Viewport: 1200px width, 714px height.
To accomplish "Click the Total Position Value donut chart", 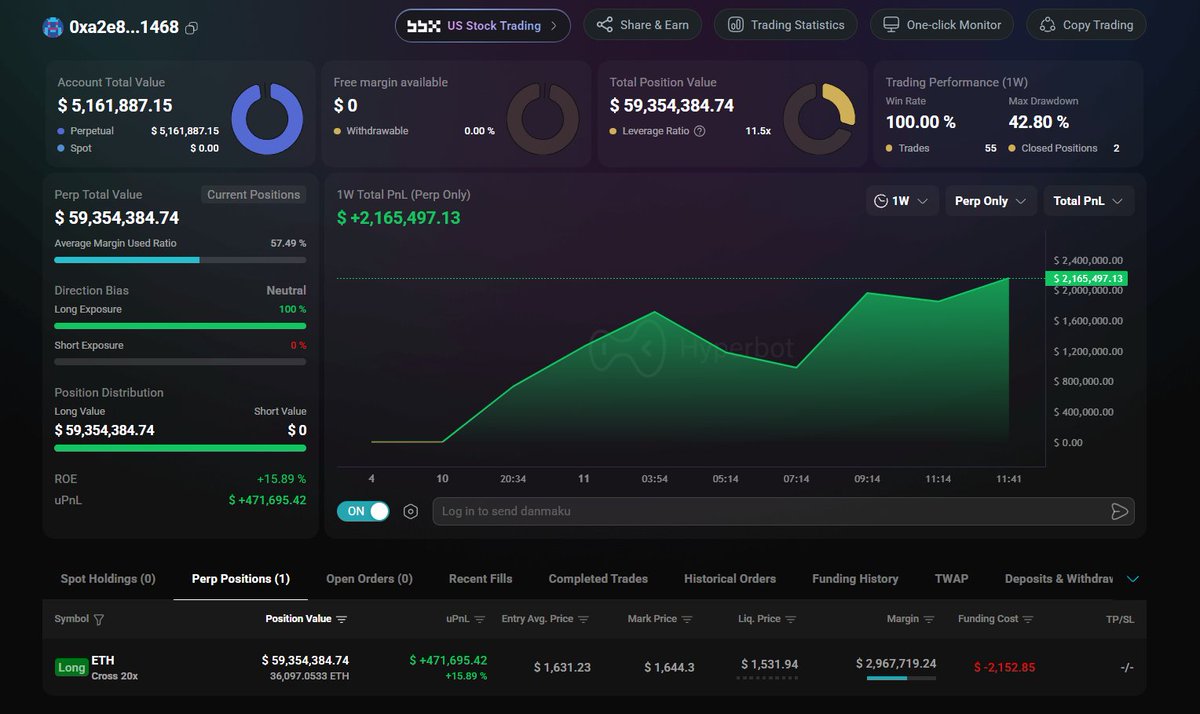I will point(819,119).
